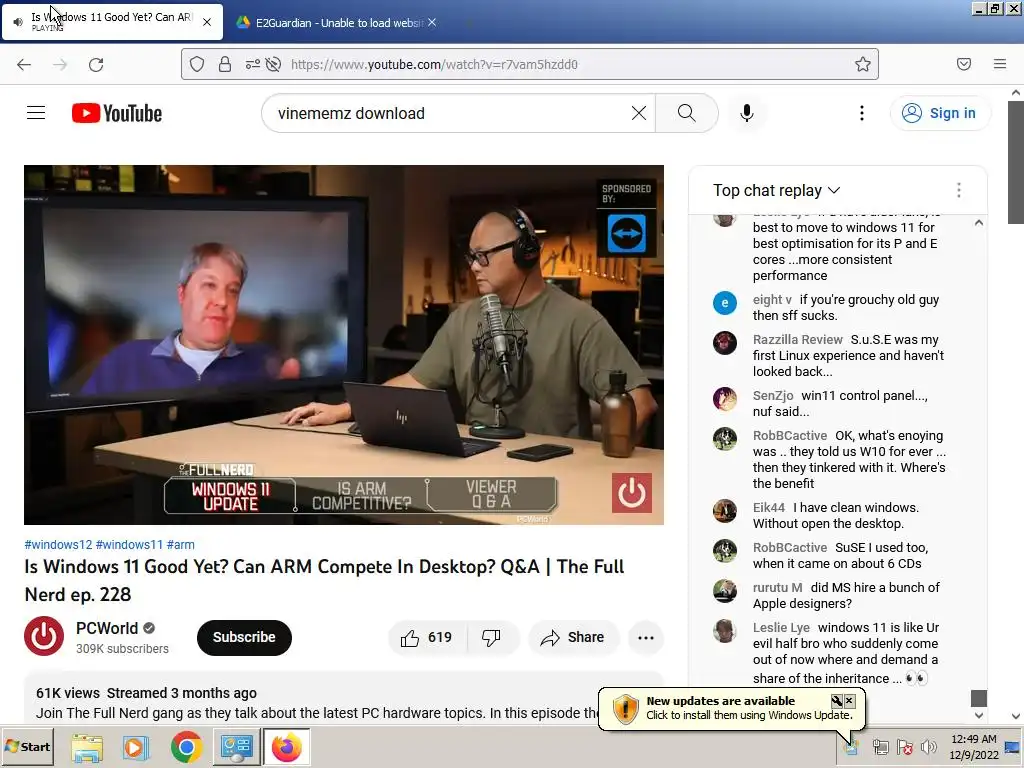Reload the page with the refresh icon
This screenshot has width=1024, height=768.
96,64
